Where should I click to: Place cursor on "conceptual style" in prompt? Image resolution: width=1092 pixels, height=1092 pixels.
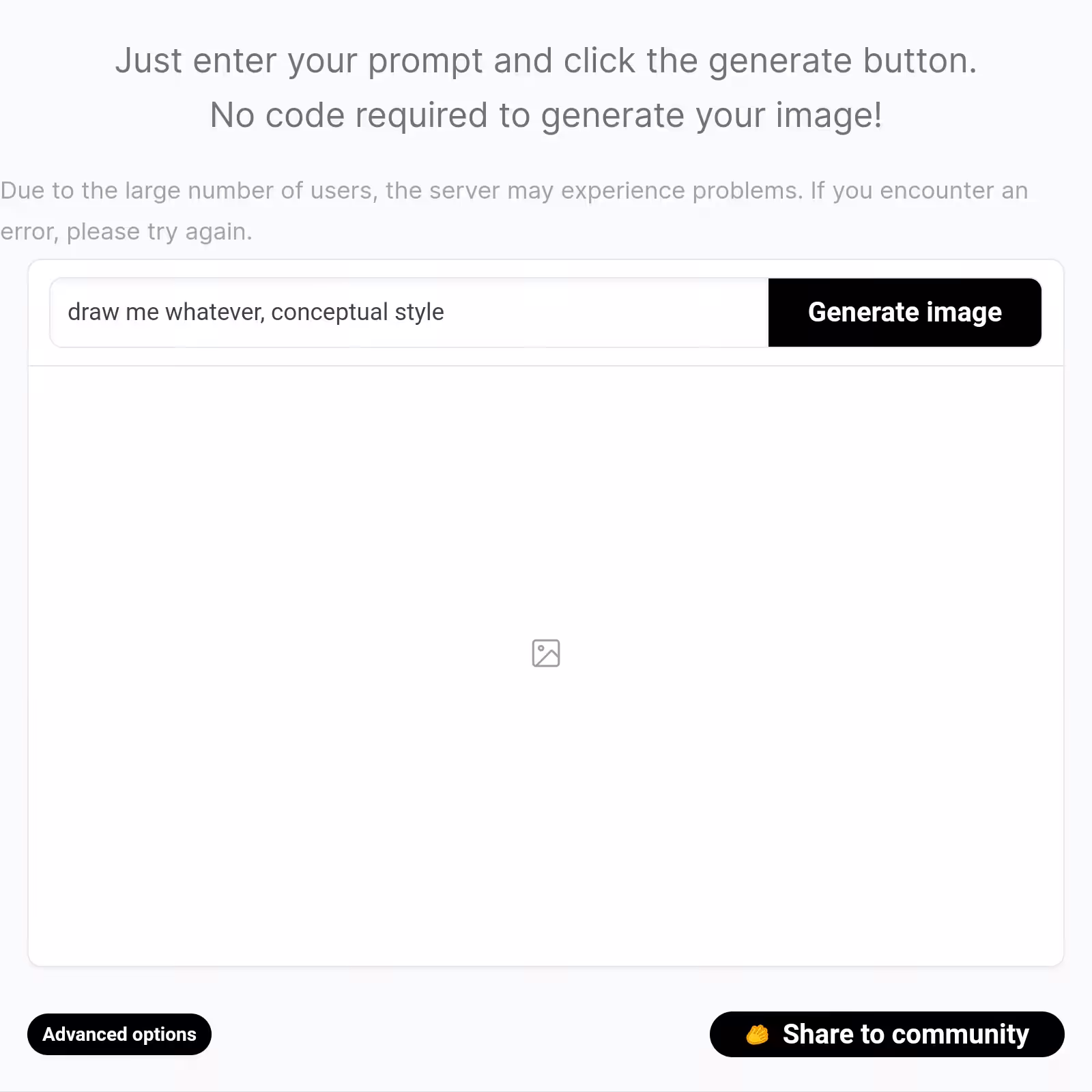[x=358, y=313]
